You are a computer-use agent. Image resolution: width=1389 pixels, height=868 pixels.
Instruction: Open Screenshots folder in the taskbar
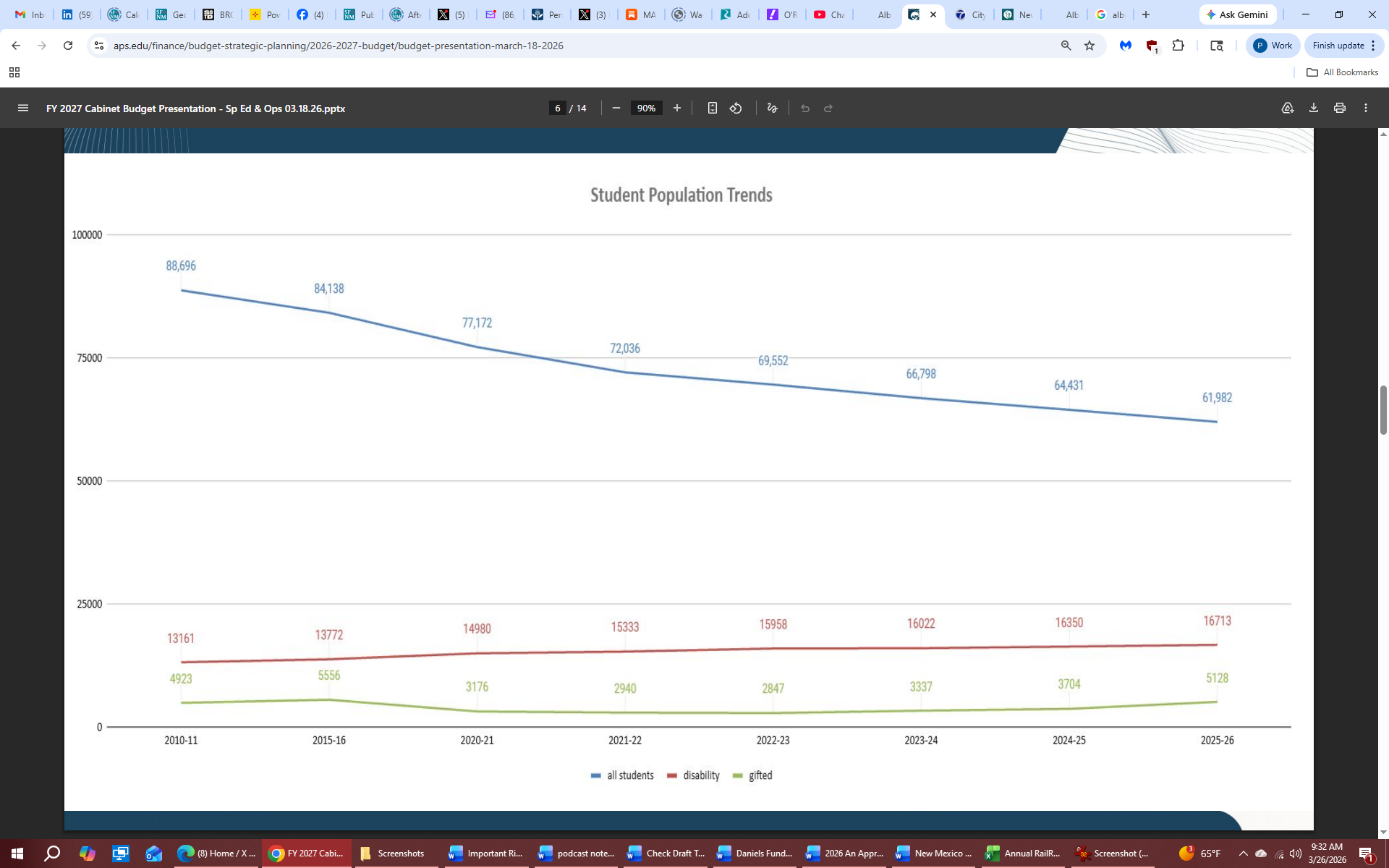tap(393, 854)
